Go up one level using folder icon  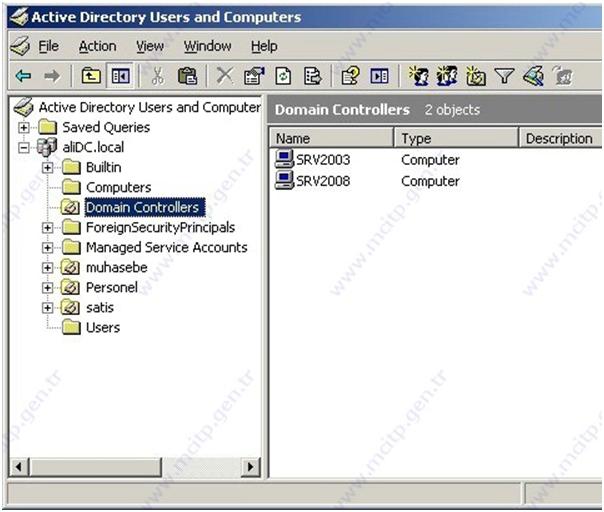91,76
